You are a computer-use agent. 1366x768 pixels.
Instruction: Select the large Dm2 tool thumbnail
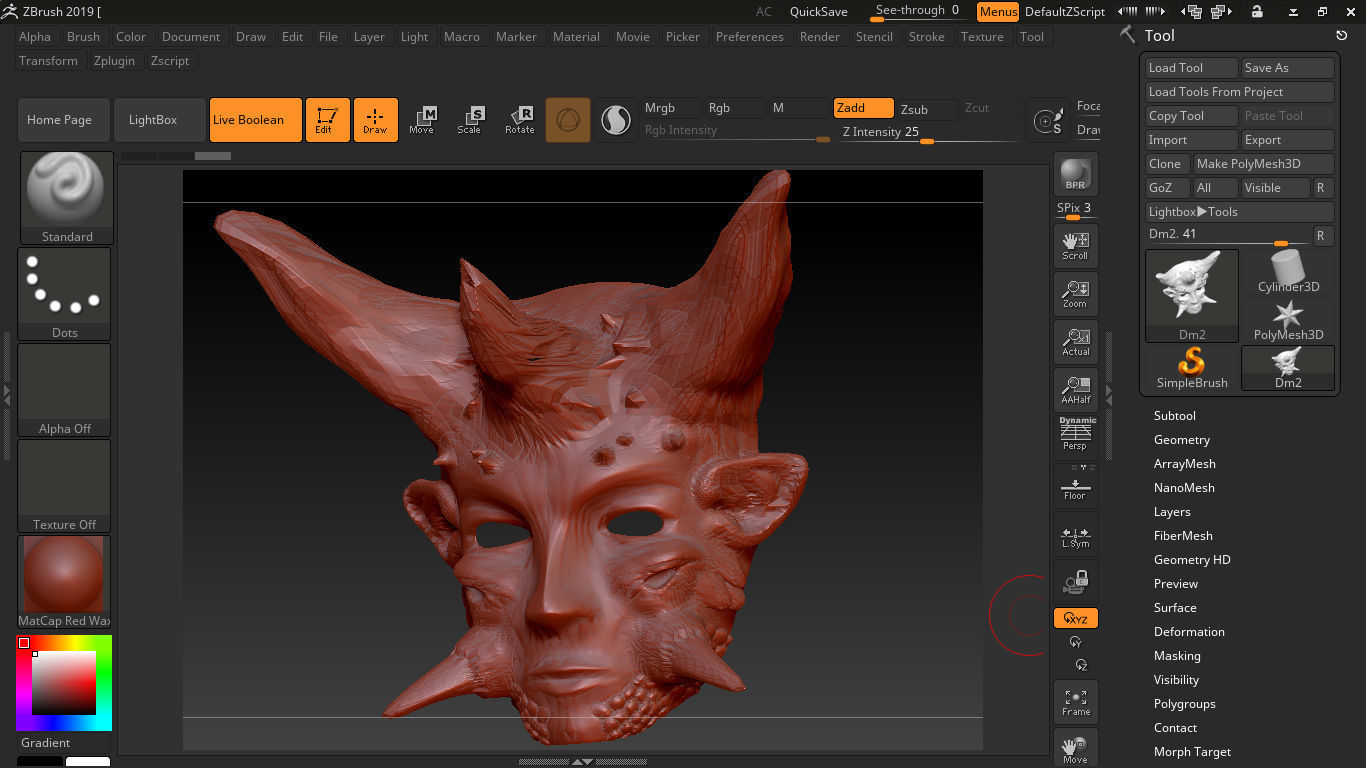coord(1192,296)
